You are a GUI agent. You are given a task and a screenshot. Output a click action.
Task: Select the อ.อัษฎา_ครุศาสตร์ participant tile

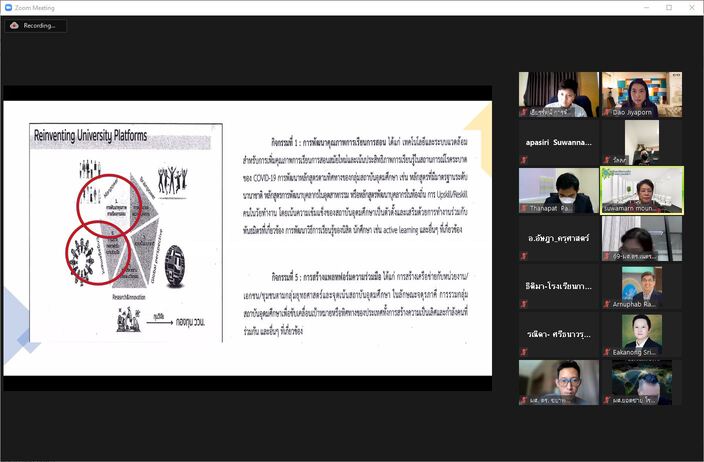[x=559, y=238]
